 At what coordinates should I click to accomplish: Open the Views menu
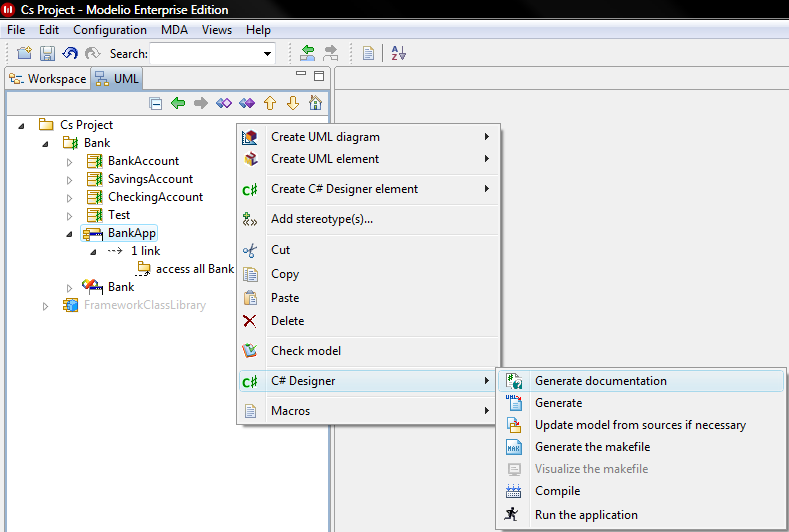(217, 30)
